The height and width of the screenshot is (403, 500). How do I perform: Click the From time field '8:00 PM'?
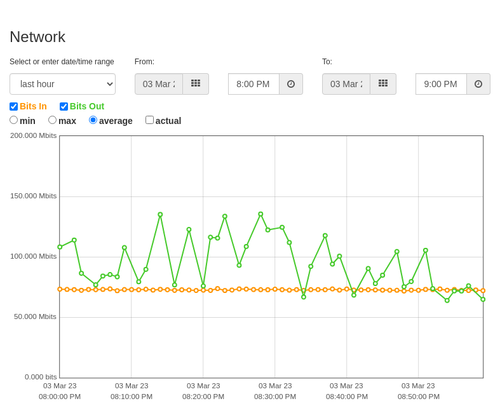click(254, 84)
